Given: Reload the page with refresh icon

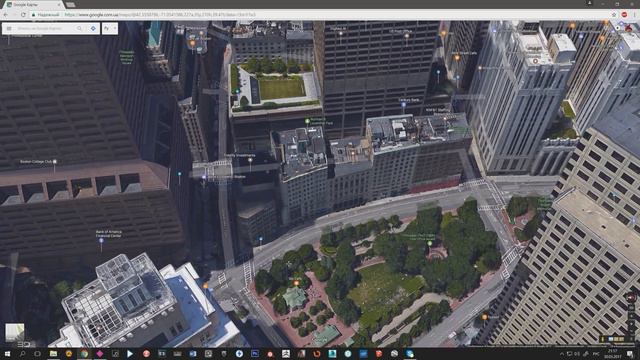Looking at the screenshot, I should point(23,15).
